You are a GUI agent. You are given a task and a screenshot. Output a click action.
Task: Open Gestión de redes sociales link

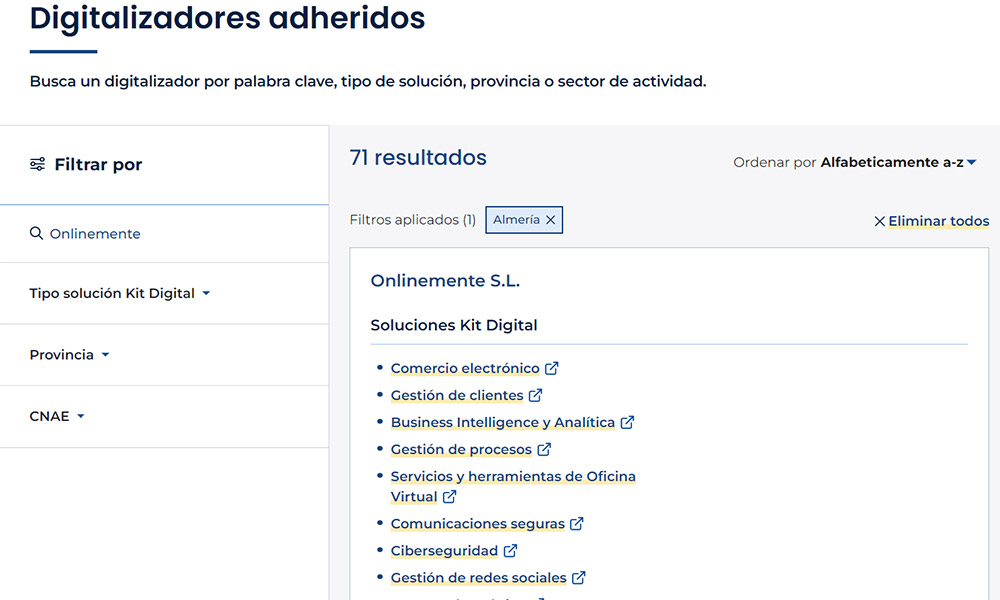[x=478, y=578]
